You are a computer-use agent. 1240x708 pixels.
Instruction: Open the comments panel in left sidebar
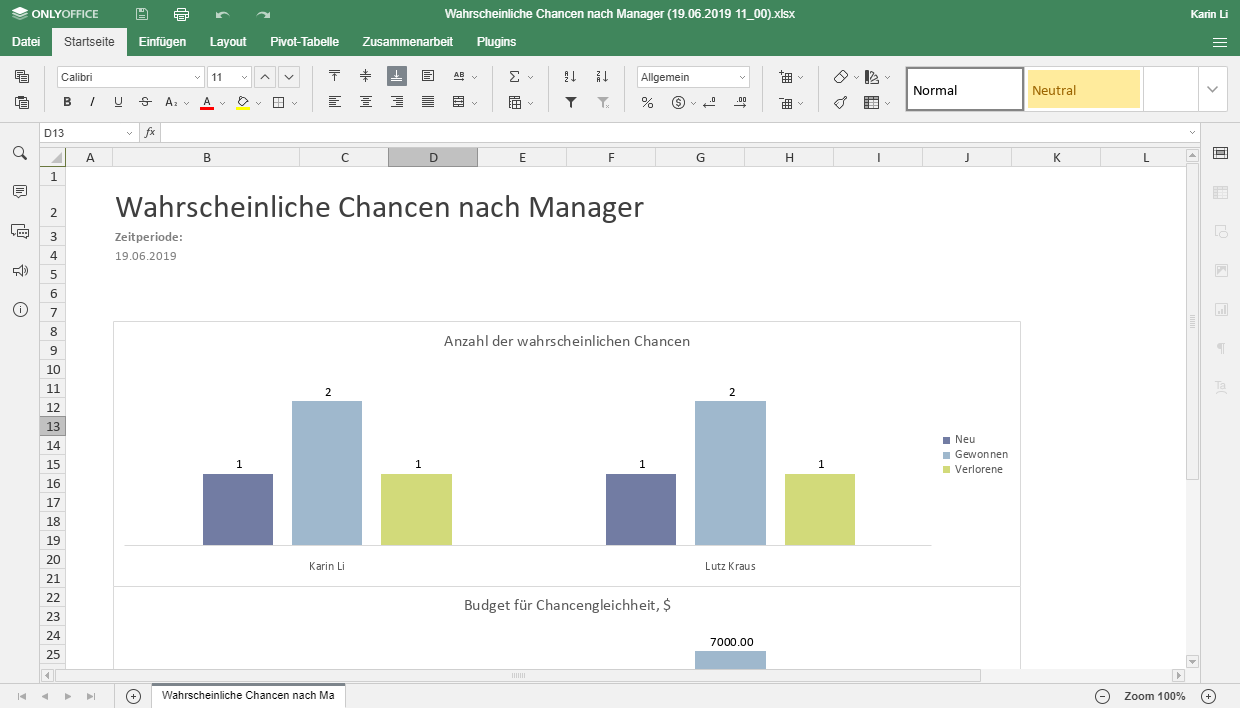pyautogui.click(x=20, y=191)
